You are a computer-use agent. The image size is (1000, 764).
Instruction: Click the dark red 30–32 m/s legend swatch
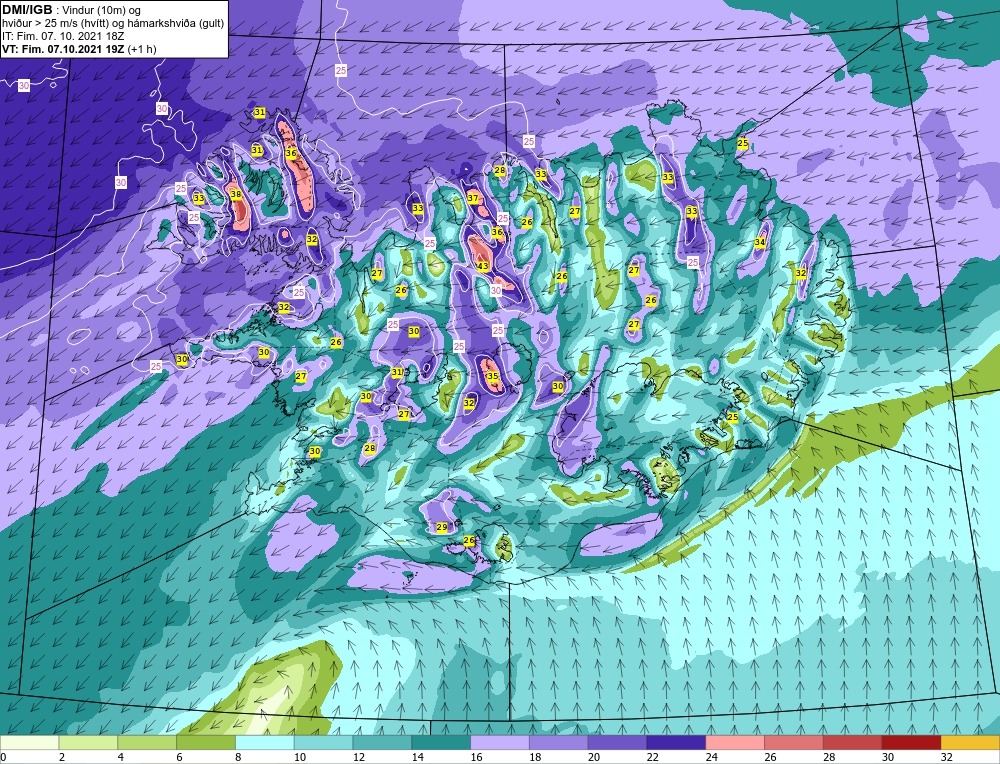pyautogui.click(x=911, y=742)
